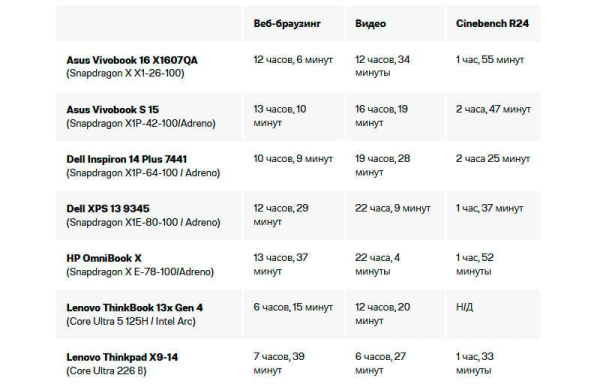
Task: Click the 2 часа, 47 минут cell
Action: (493, 109)
